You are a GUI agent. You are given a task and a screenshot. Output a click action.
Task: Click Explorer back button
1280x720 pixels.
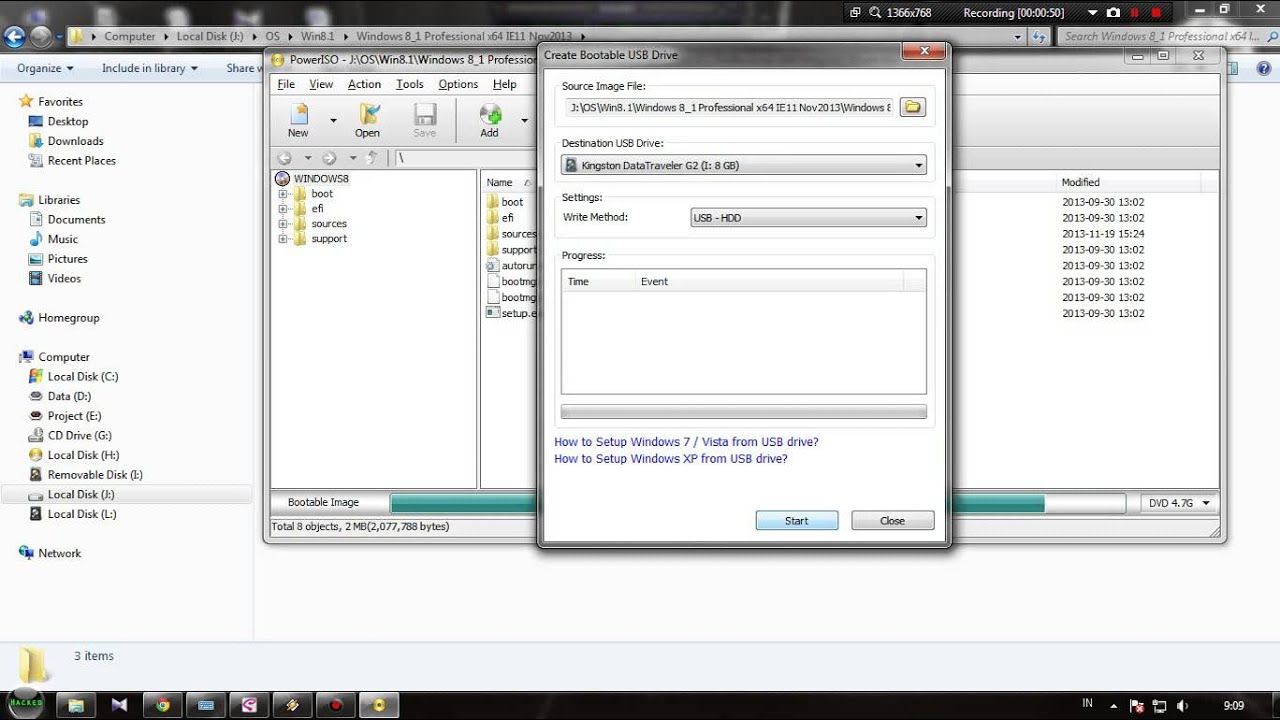[x=14, y=37]
